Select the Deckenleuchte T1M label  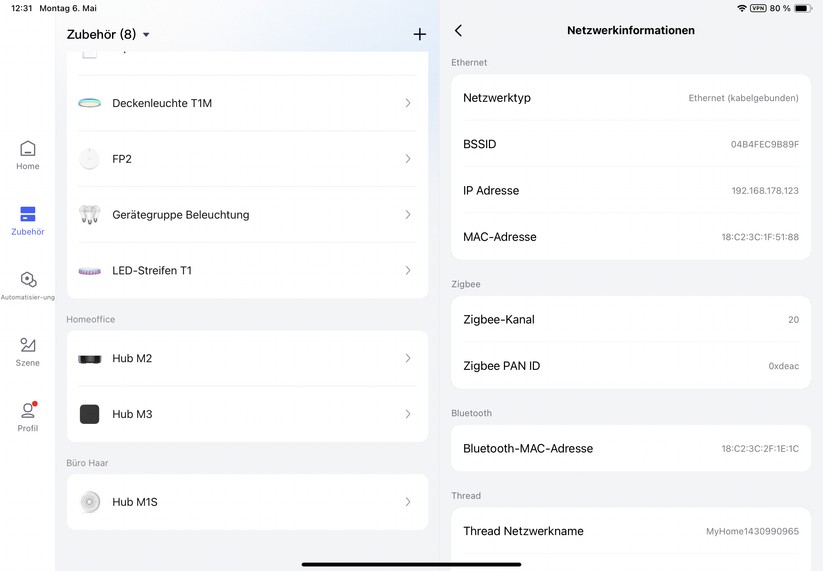pos(162,103)
